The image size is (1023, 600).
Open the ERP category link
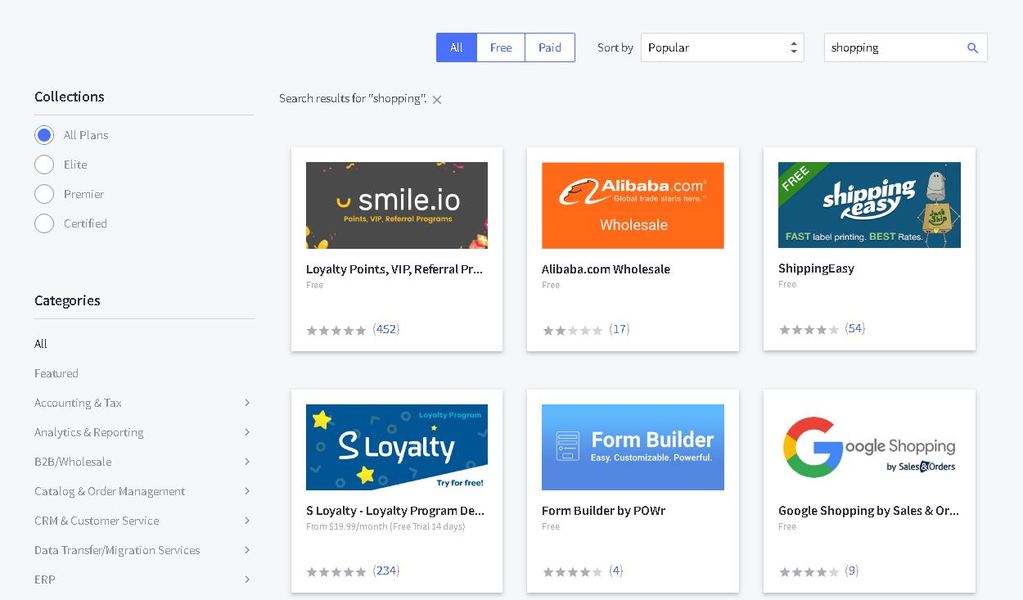tap(44, 579)
